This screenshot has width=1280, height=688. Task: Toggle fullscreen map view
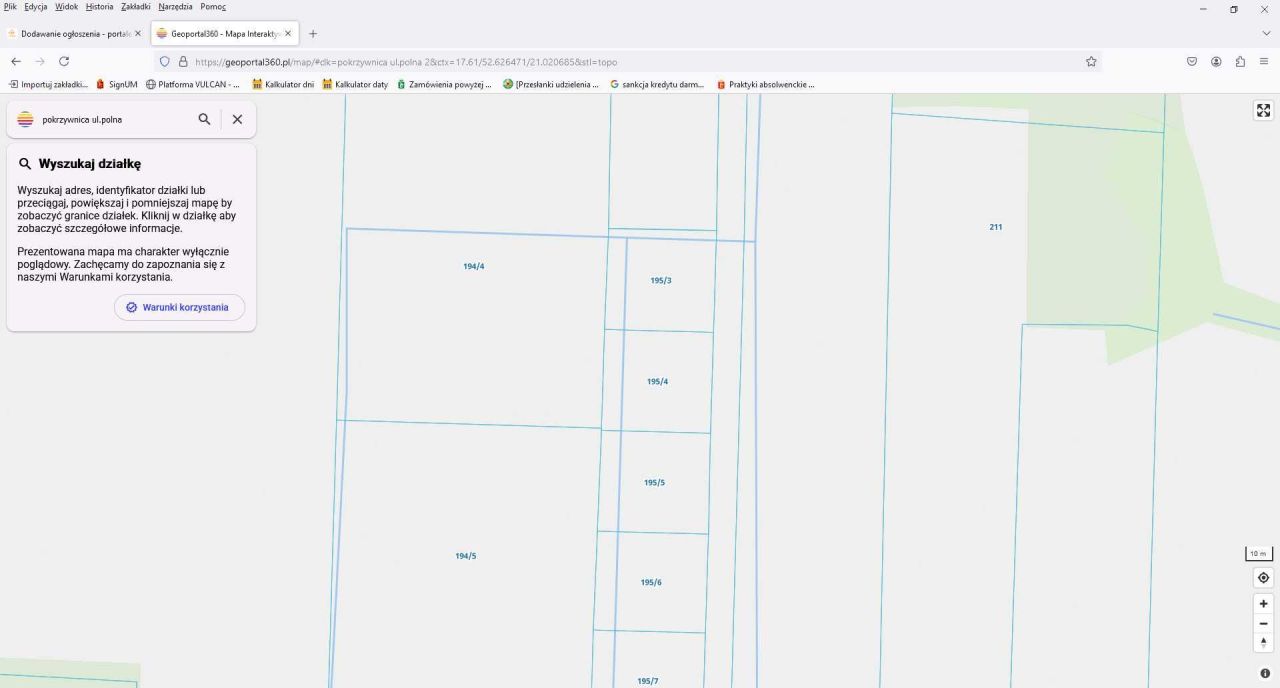tap(1263, 111)
